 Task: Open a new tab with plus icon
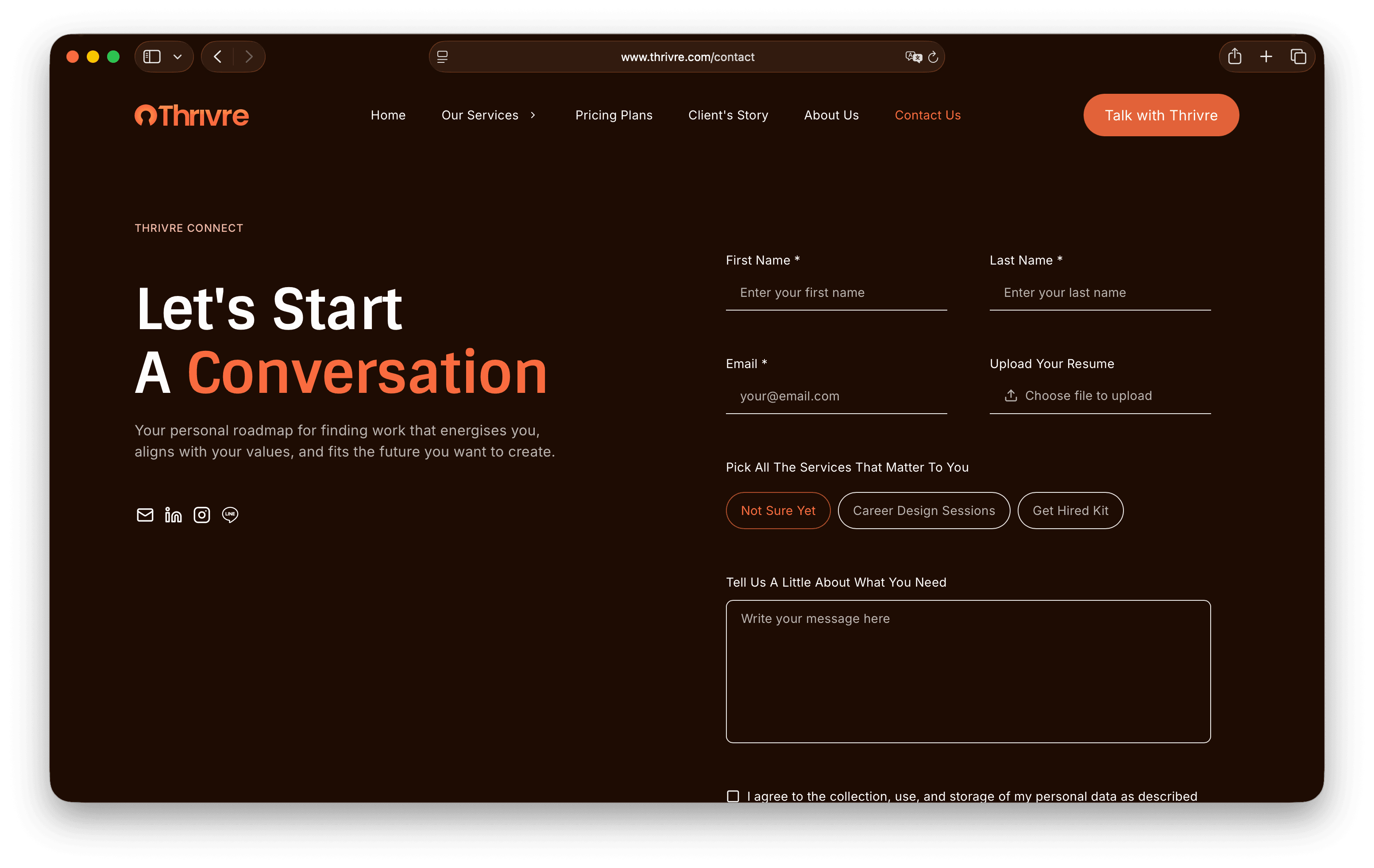[1266, 57]
